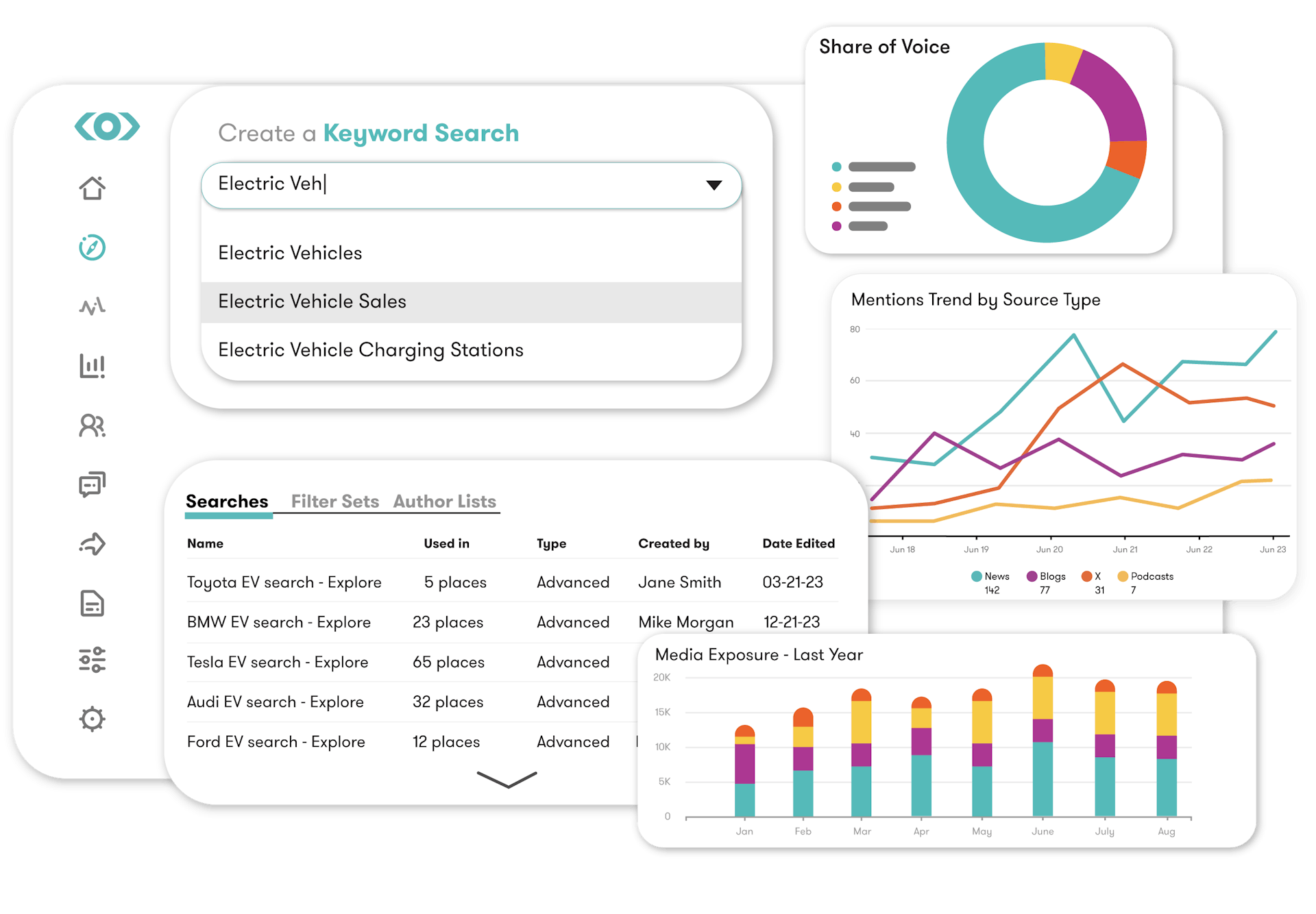Switch to the Filter Sets tab
Viewport: 1316px width, 914px height.
point(335,501)
